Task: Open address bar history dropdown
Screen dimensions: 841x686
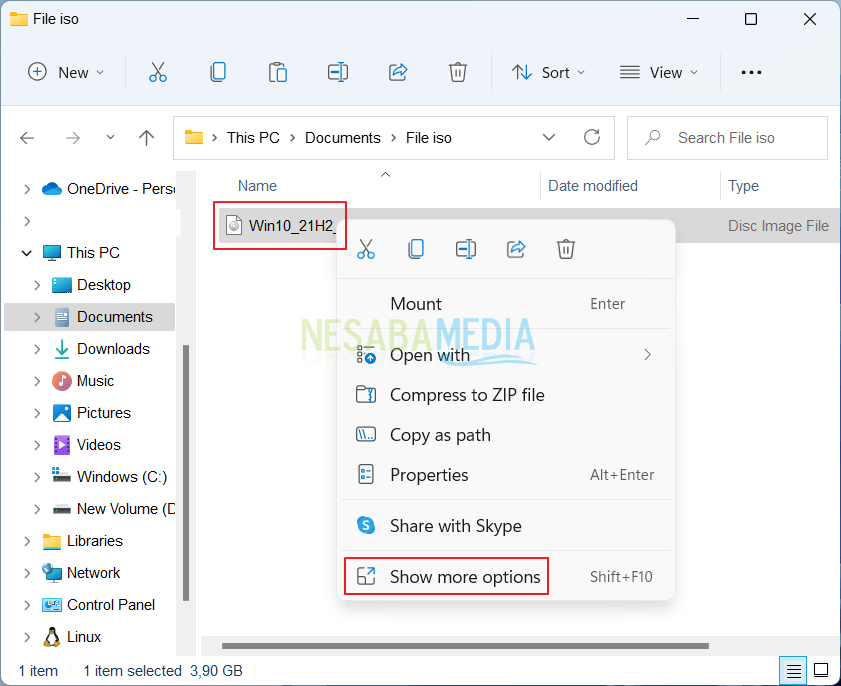Action: pyautogui.click(x=549, y=137)
